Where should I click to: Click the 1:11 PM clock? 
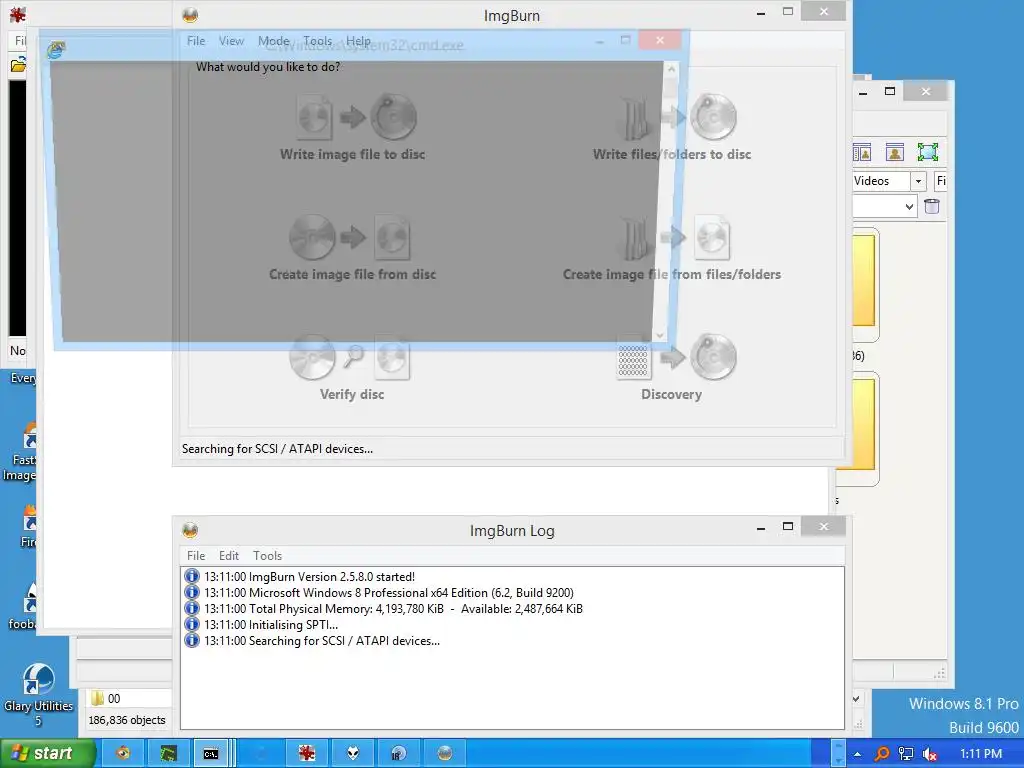[x=981, y=754]
